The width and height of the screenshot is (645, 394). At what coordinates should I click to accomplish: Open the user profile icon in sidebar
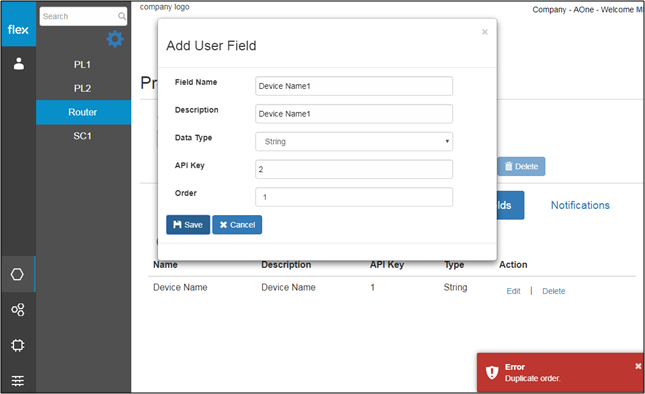(x=19, y=64)
